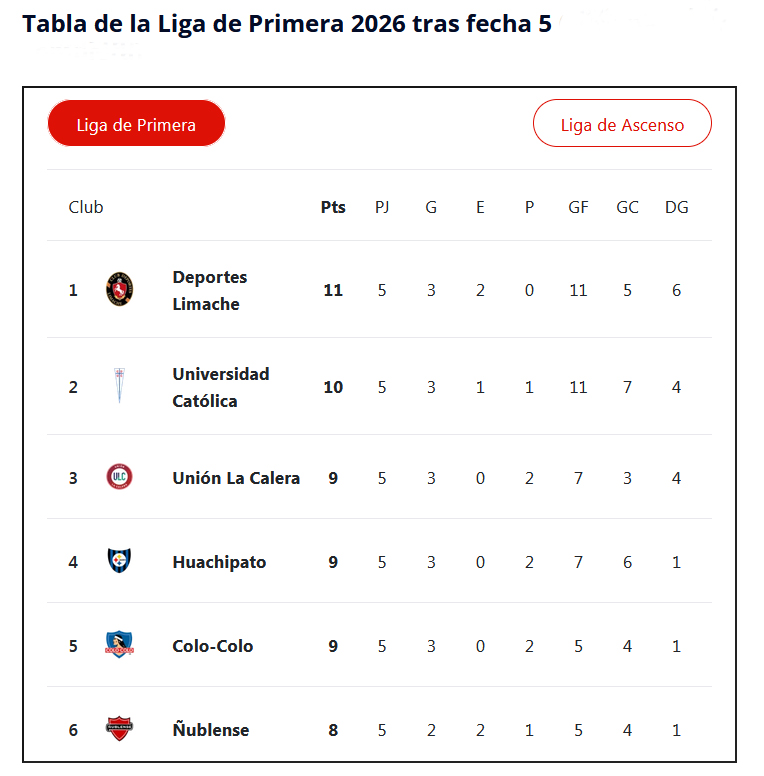This screenshot has width=764, height=776.
Task: Click the Colo-Colo club crest
Action: point(120,645)
